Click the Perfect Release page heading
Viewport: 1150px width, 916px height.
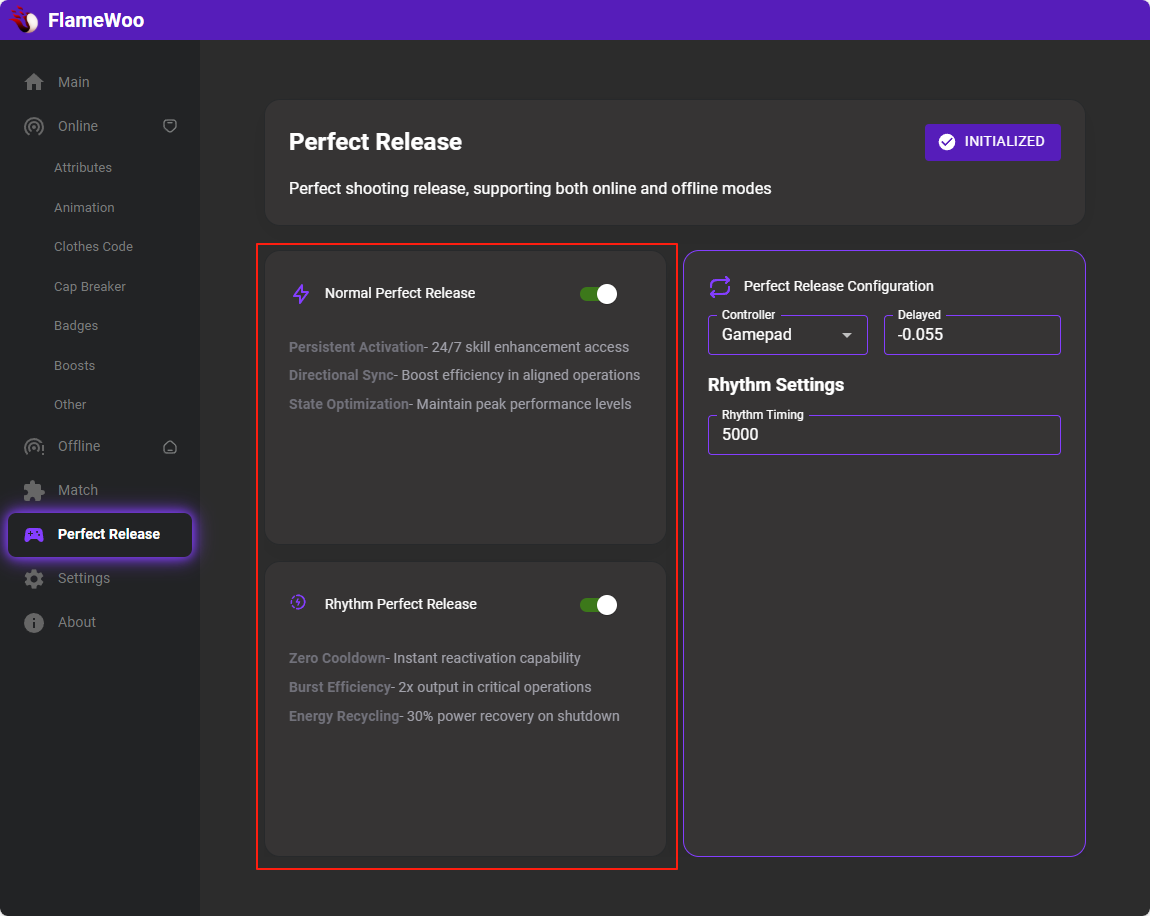pos(376,142)
